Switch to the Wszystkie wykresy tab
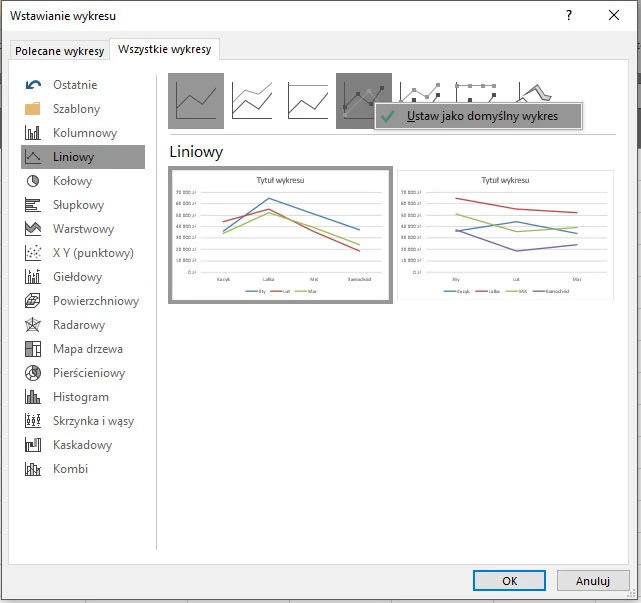The height and width of the screenshot is (603, 641). click(164, 49)
